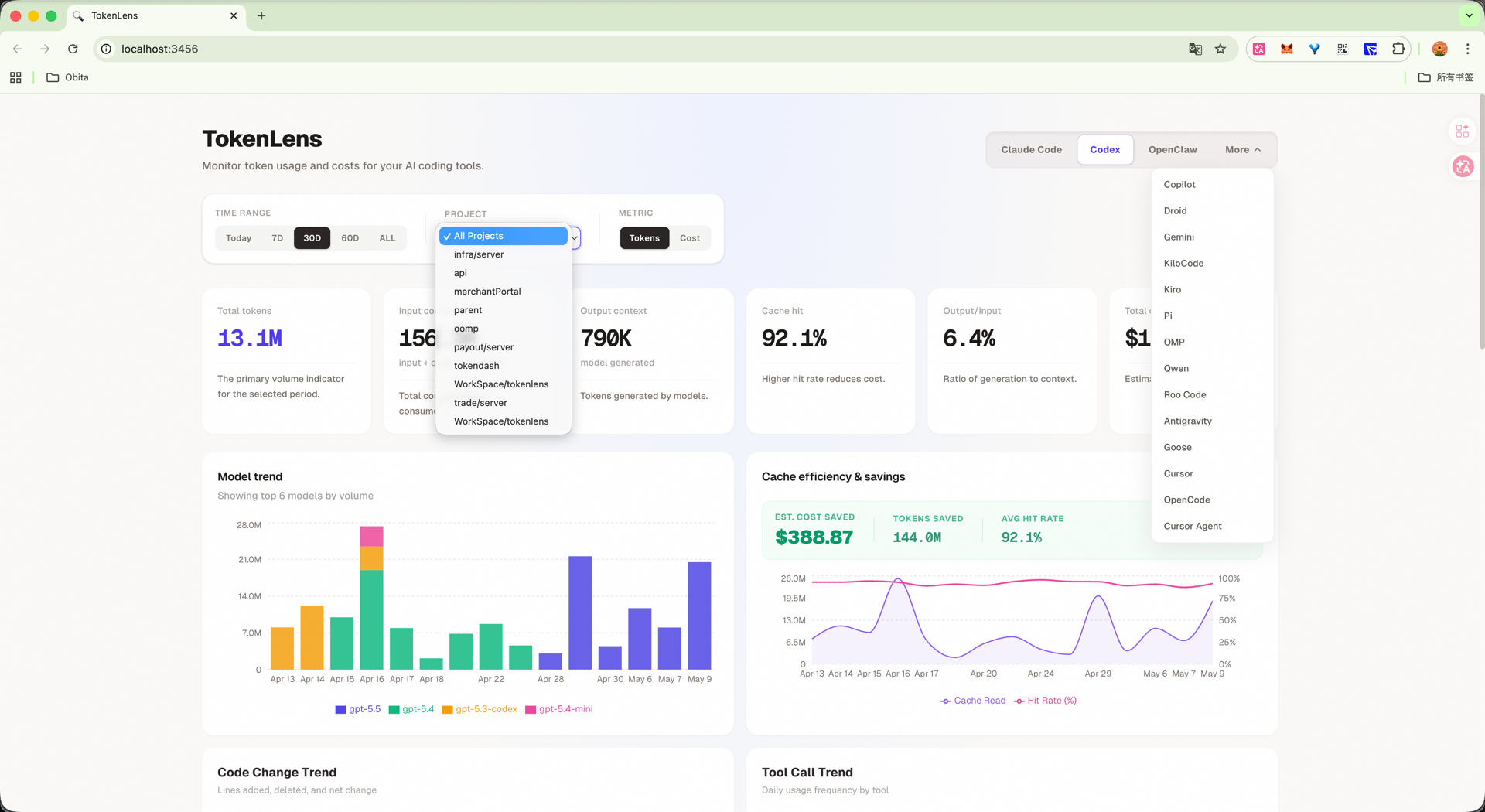Choose Gemini from the More menu
The height and width of the screenshot is (812, 1485).
pyautogui.click(x=1211, y=237)
